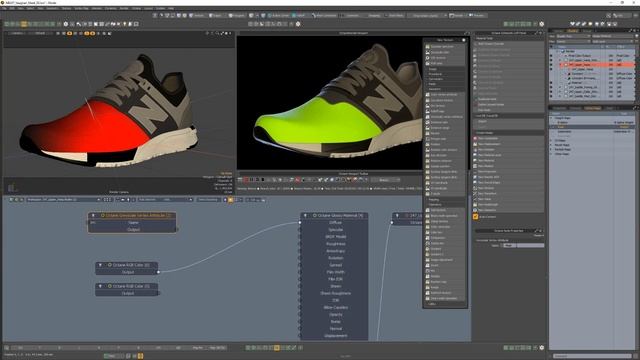Click Output socket of connected RGB Color node

click(x=158, y=272)
